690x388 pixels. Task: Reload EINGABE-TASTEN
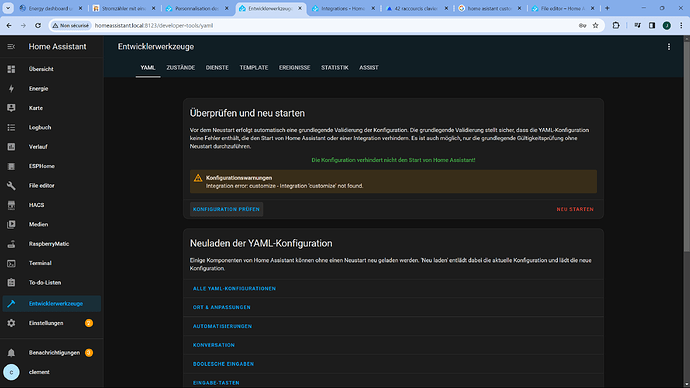pyautogui.click(x=216, y=383)
